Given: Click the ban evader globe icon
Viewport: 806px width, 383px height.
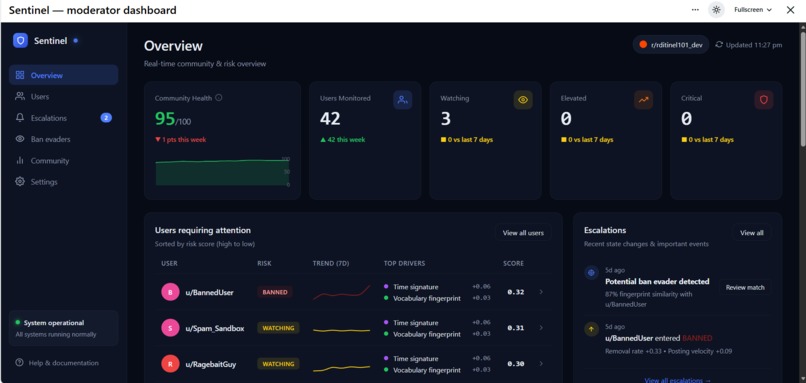Looking at the screenshot, I should (x=591, y=272).
